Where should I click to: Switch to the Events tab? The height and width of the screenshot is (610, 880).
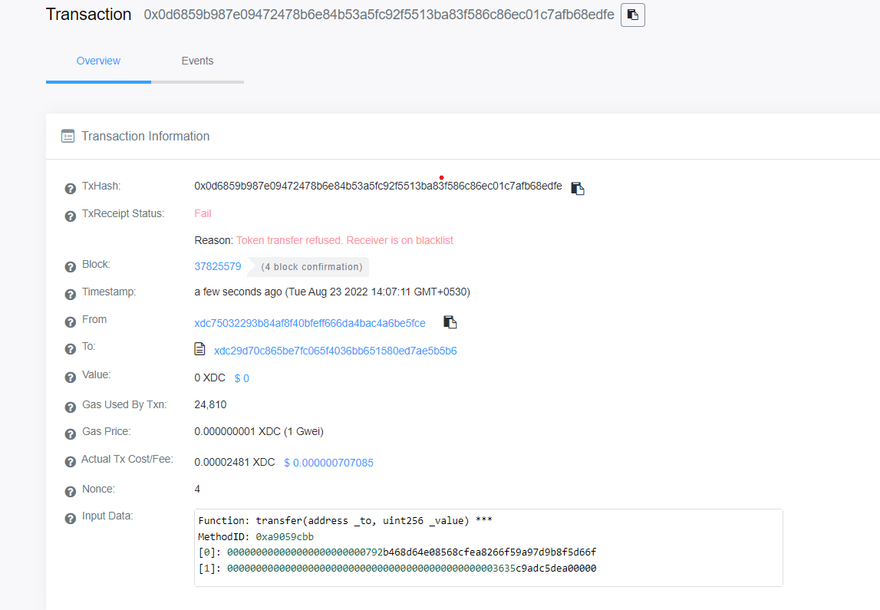[197, 61]
